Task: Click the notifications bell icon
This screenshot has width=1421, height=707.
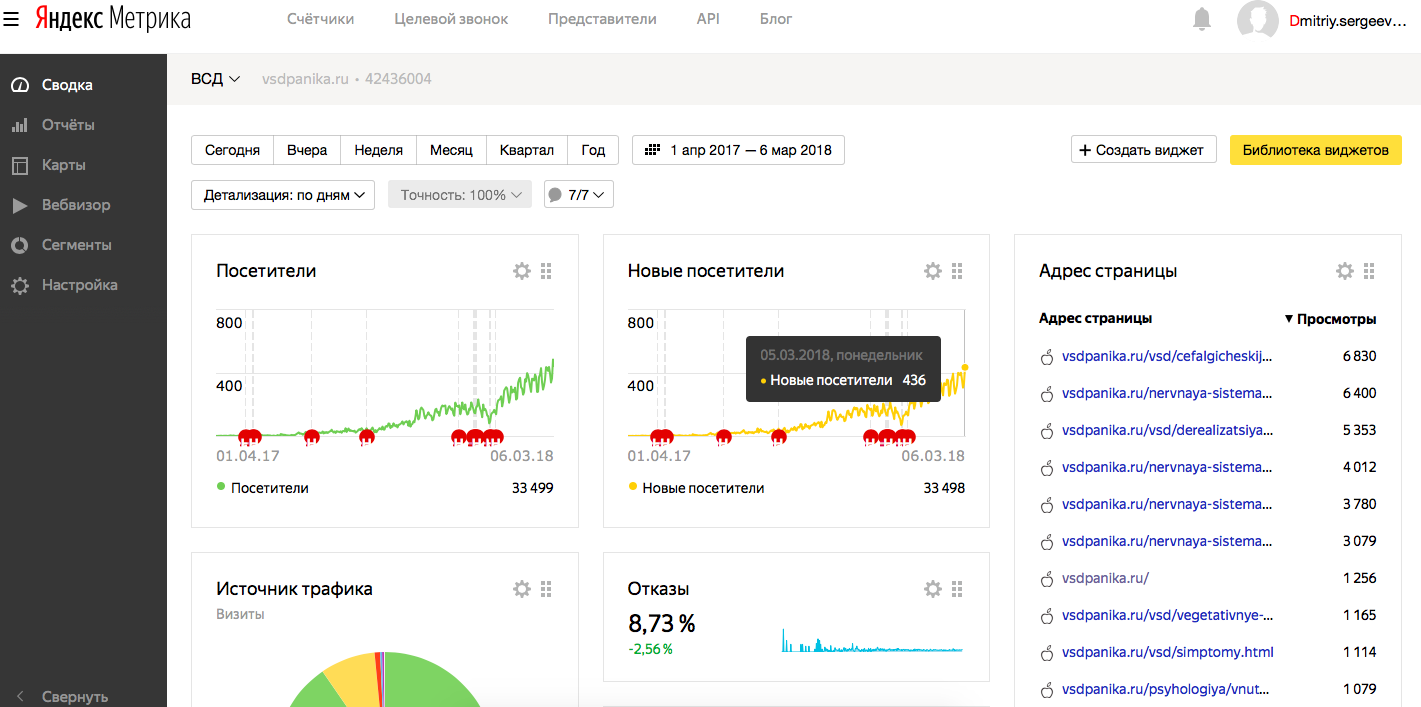Action: pos(1202,19)
